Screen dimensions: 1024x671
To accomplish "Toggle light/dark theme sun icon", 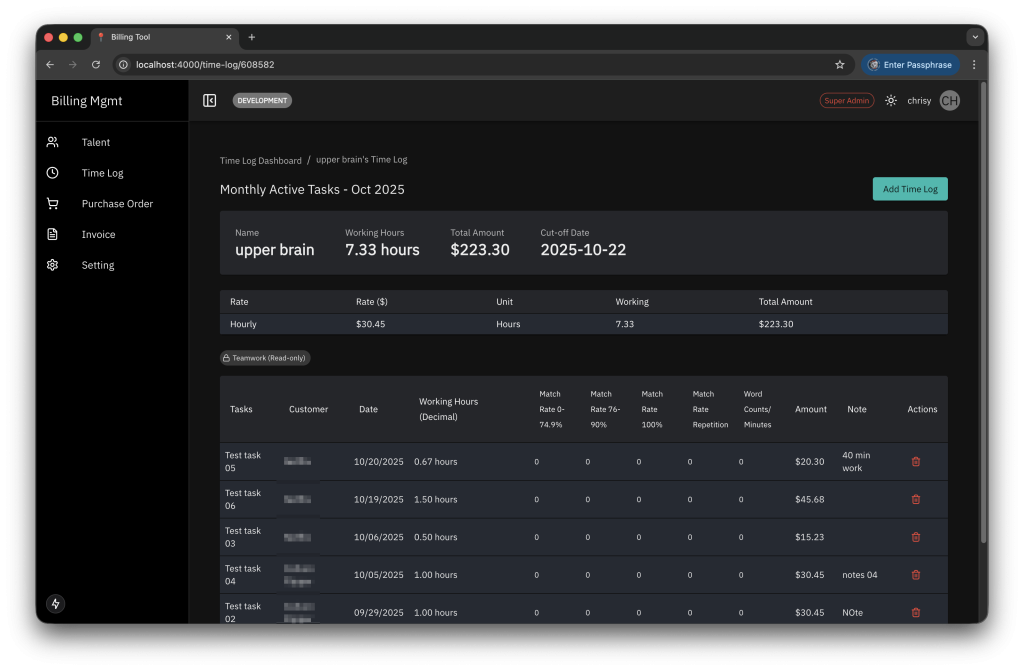I will click(891, 100).
